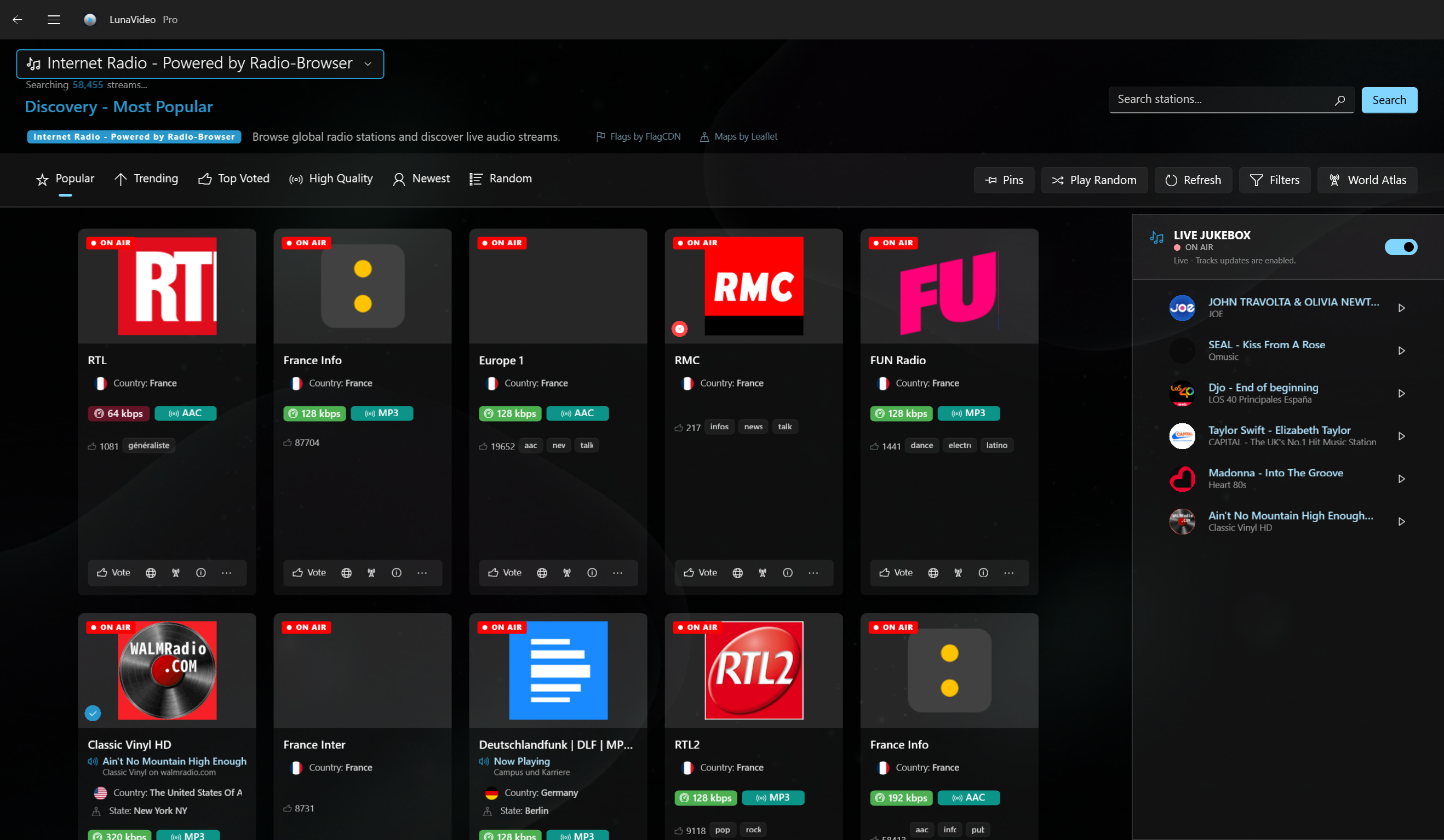Image resolution: width=1444 pixels, height=840 pixels.
Task: Open the Pins list
Action: [x=1004, y=180]
